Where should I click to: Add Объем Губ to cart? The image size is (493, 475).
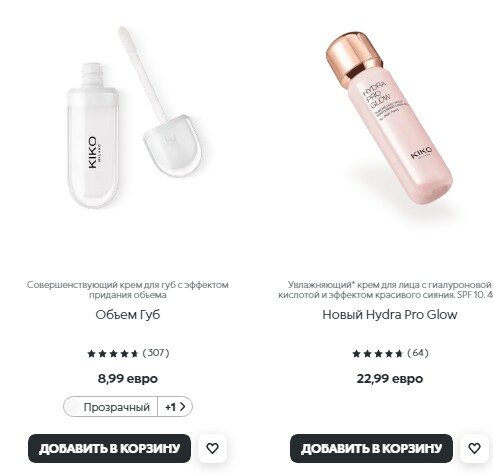[x=109, y=448]
